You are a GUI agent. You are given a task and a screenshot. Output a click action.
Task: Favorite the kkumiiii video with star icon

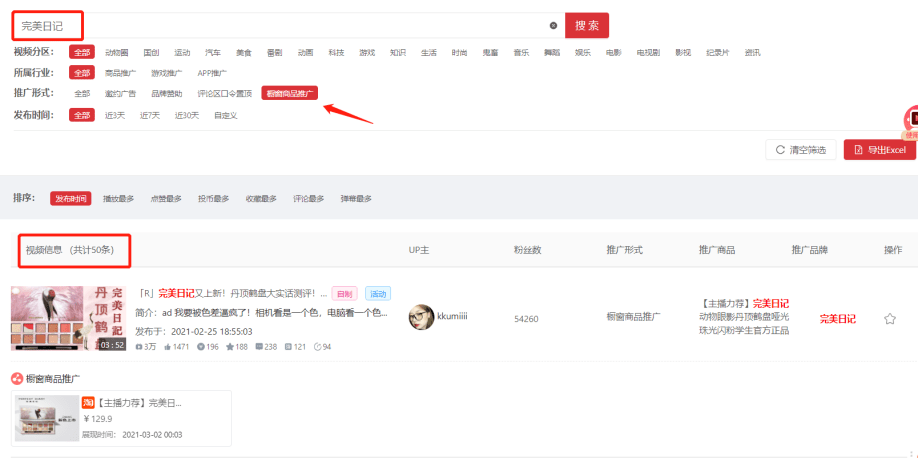[x=890, y=319]
